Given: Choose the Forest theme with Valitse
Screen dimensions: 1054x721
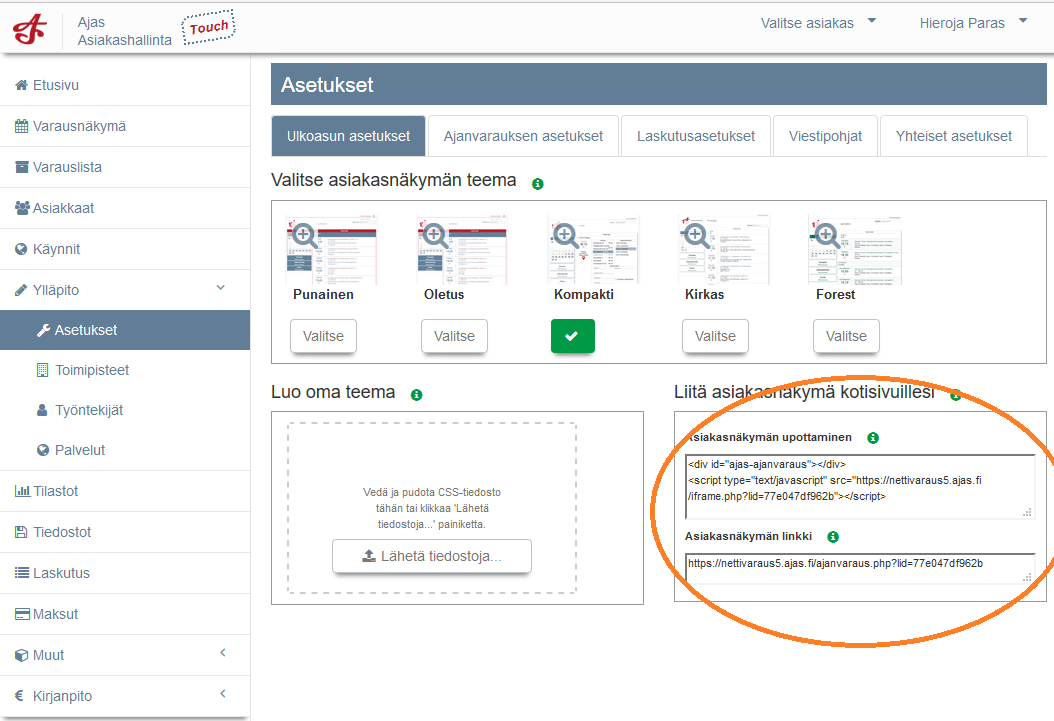Looking at the screenshot, I should coord(846,336).
